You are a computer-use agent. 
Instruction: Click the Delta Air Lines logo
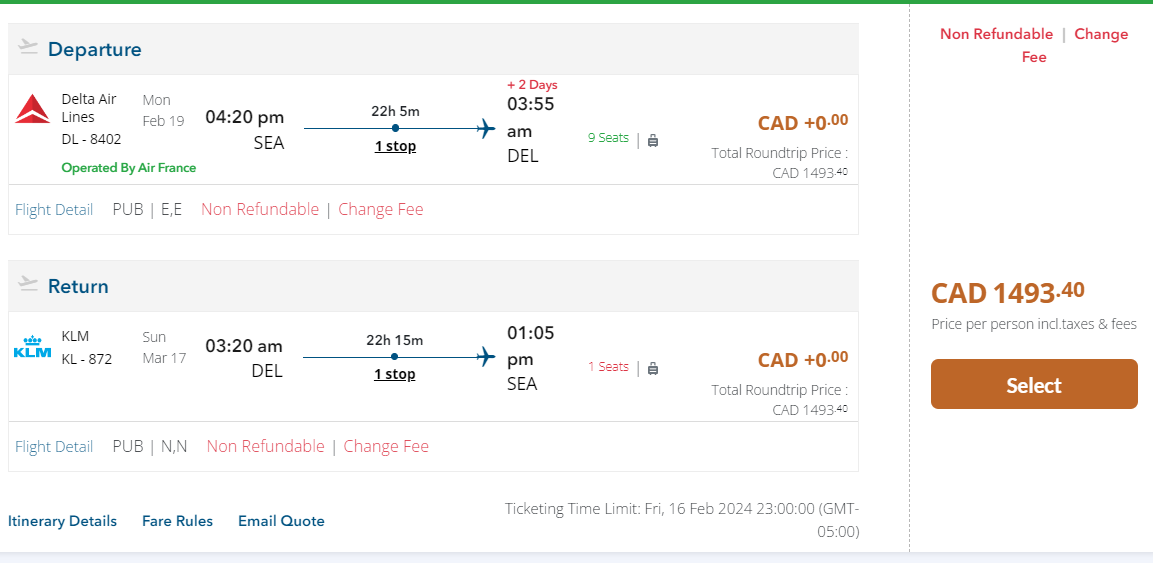(x=33, y=109)
